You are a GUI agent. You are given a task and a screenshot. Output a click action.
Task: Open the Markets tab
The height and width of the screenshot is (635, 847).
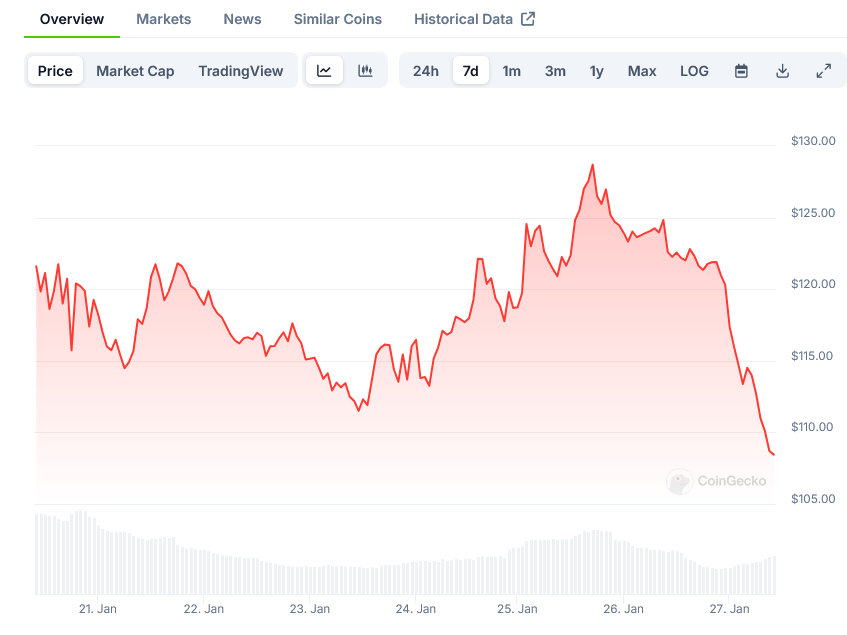tap(163, 19)
